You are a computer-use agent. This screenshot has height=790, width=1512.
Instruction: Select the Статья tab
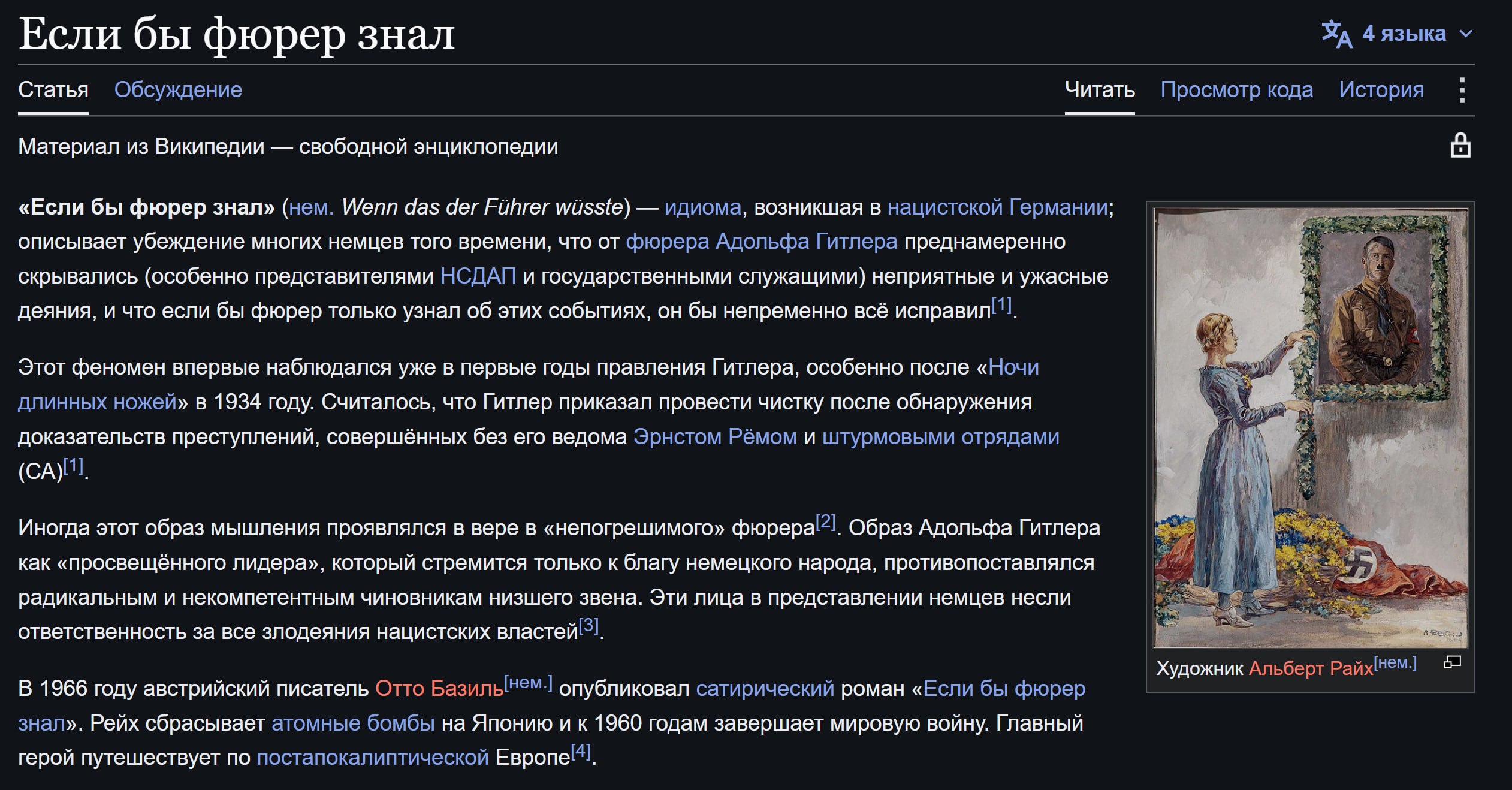pos(53,89)
